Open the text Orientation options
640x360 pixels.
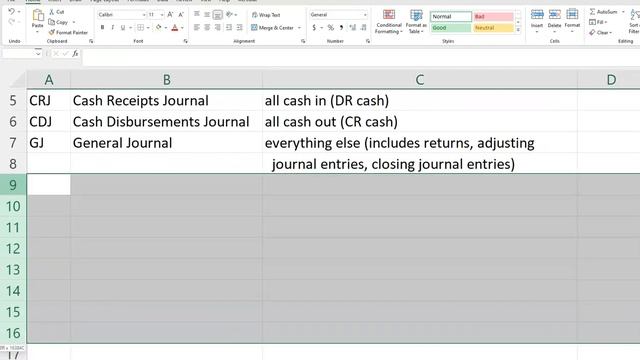pyautogui.click(x=230, y=15)
